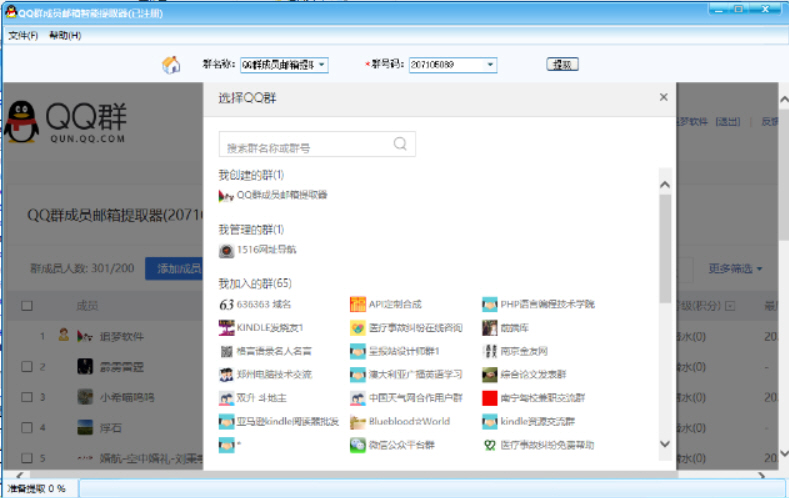Open the 群名称 dropdown list
789x498 pixels.
[322, 65]
